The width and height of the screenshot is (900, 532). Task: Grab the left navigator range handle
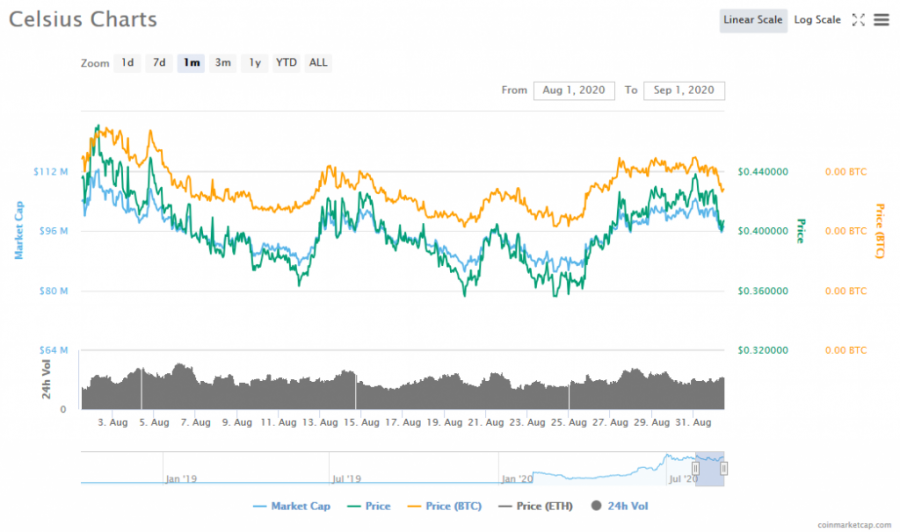[x=695, y=469]
